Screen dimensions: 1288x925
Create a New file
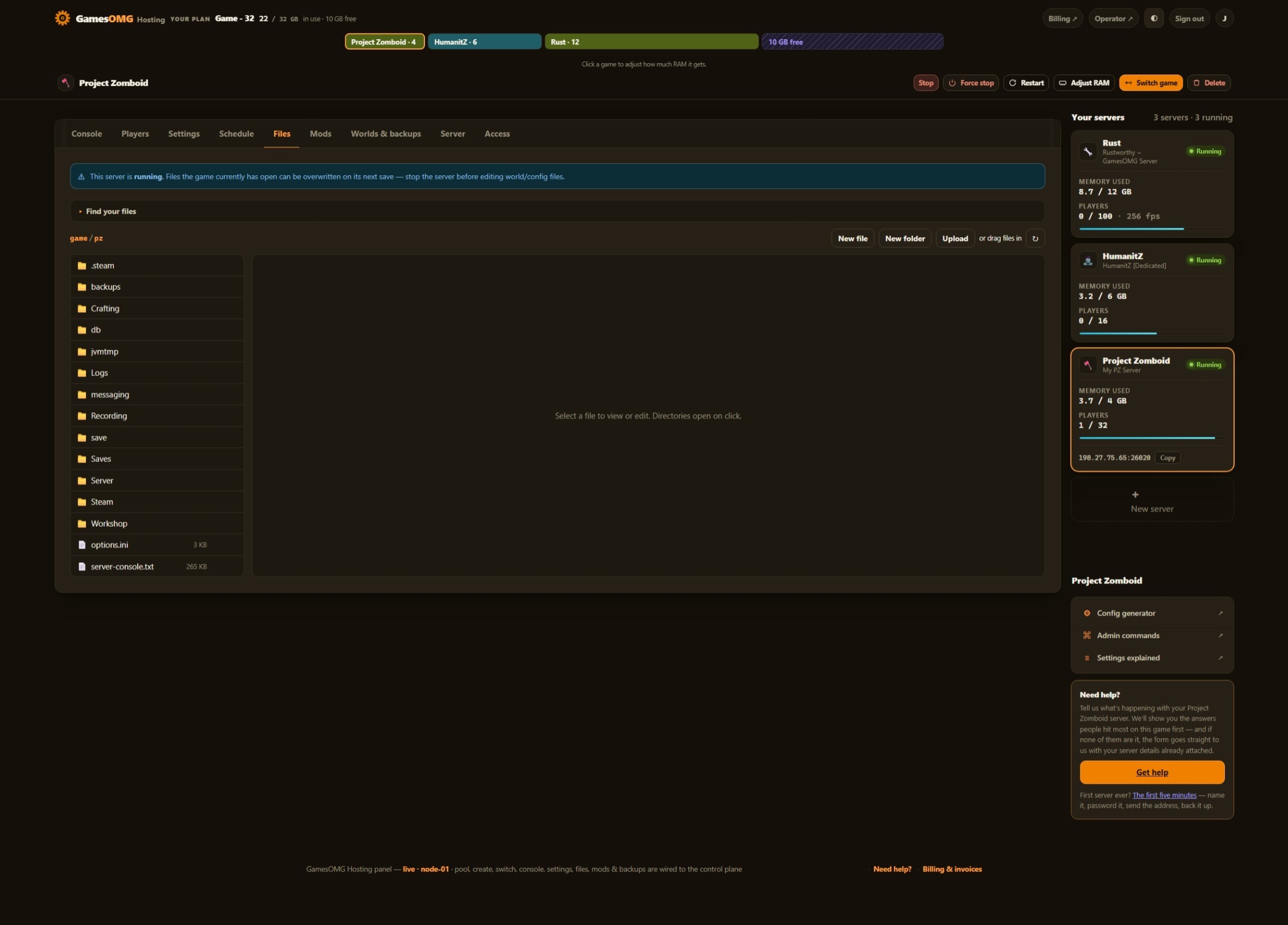click(x=852, y=238)
